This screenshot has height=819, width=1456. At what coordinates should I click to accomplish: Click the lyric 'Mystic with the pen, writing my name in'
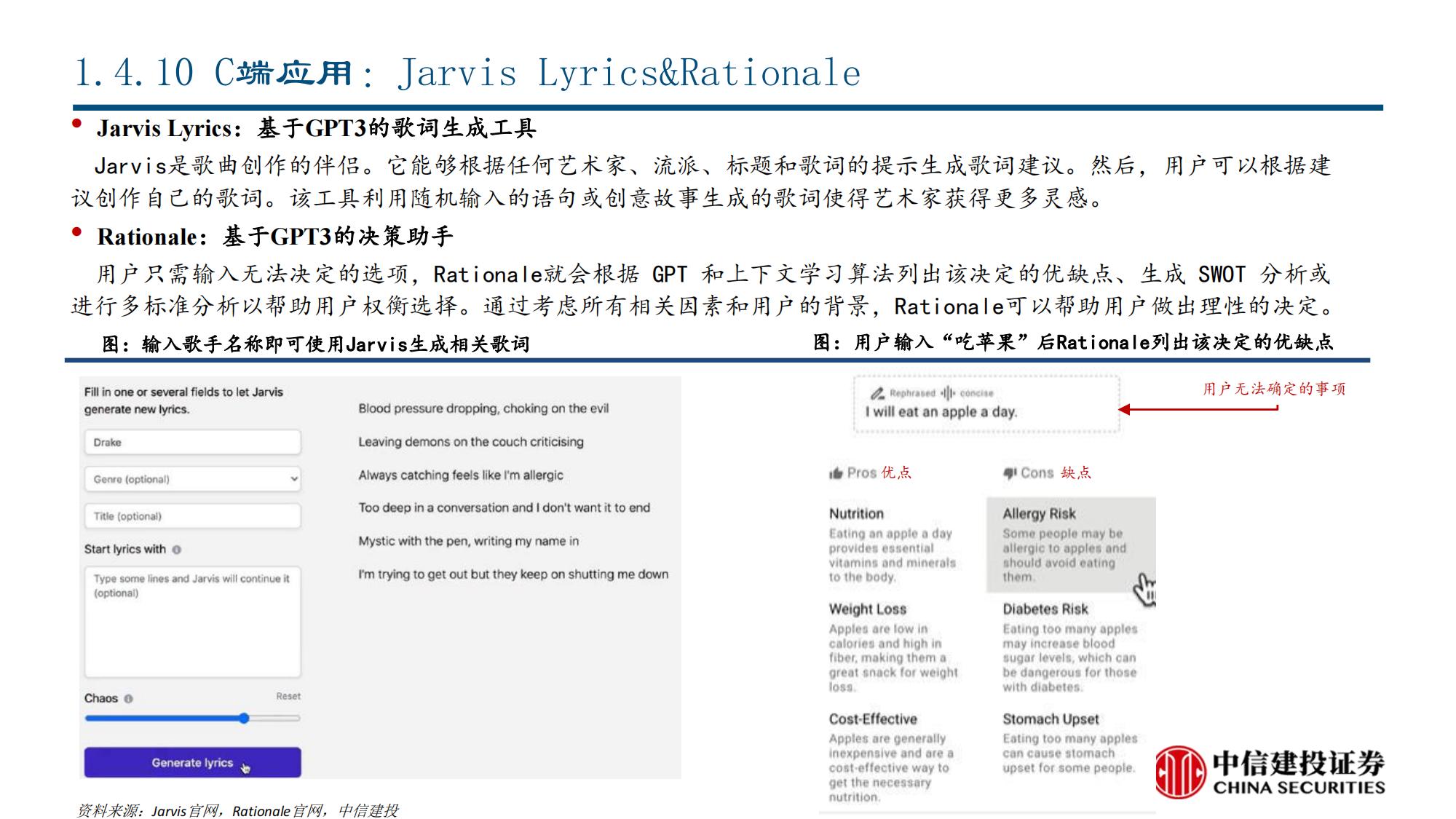[469, 541]
